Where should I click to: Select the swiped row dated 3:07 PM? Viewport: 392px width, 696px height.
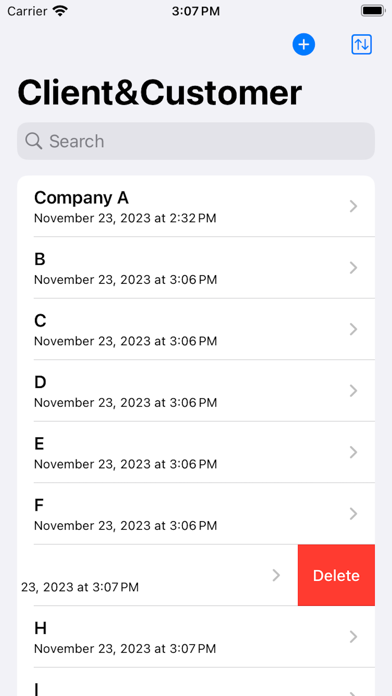158,575
